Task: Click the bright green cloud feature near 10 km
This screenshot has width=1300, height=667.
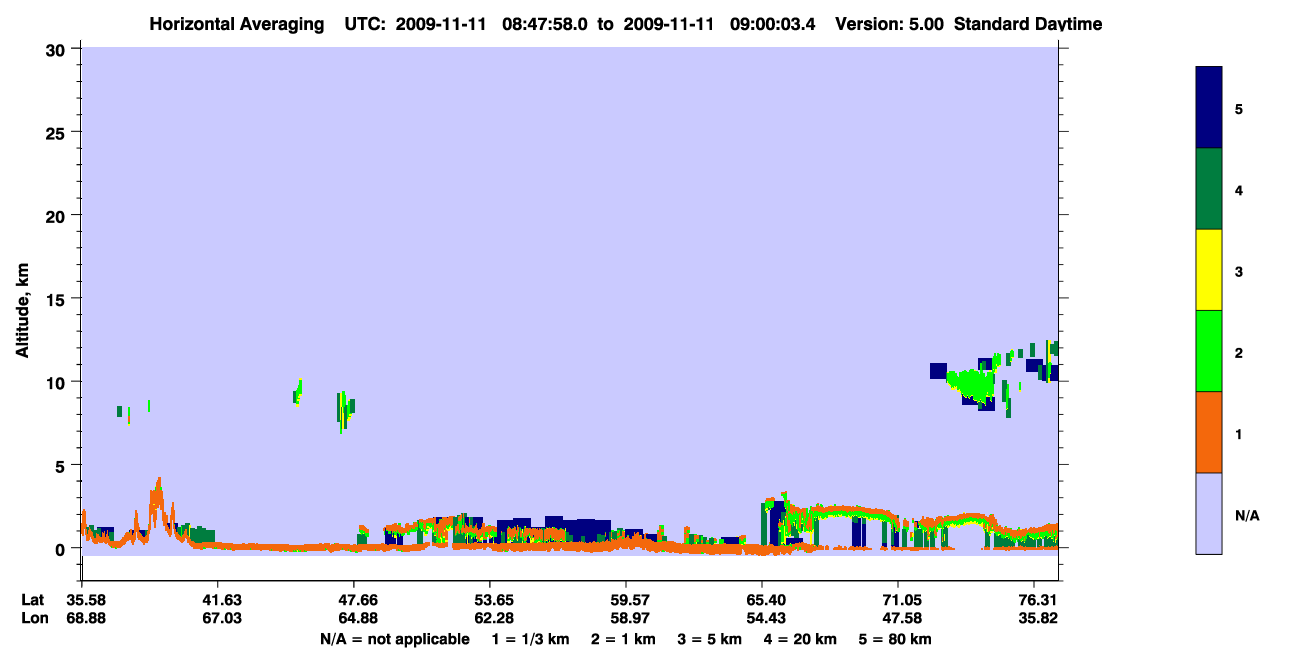Action: coord(971,384)
